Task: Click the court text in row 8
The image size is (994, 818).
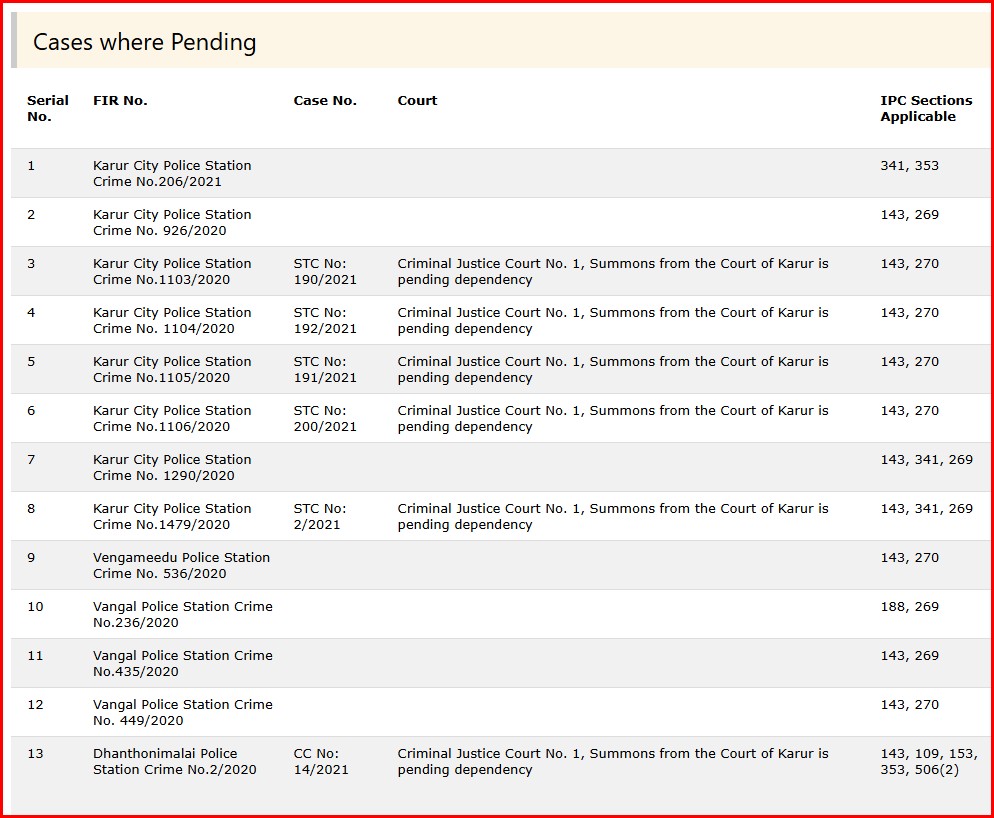Action: point(612,516)
